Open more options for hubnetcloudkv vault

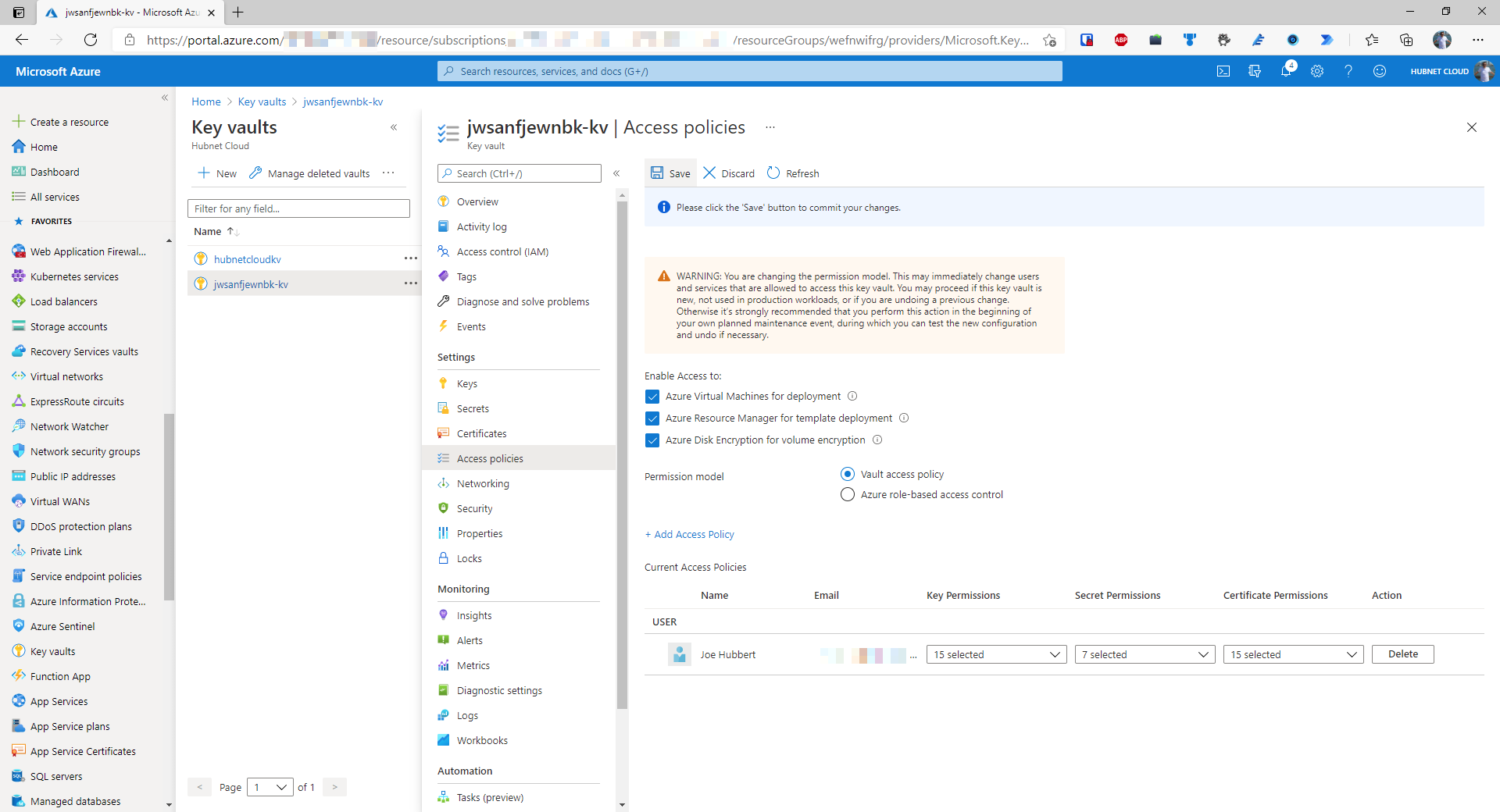[x=410, y=258]
